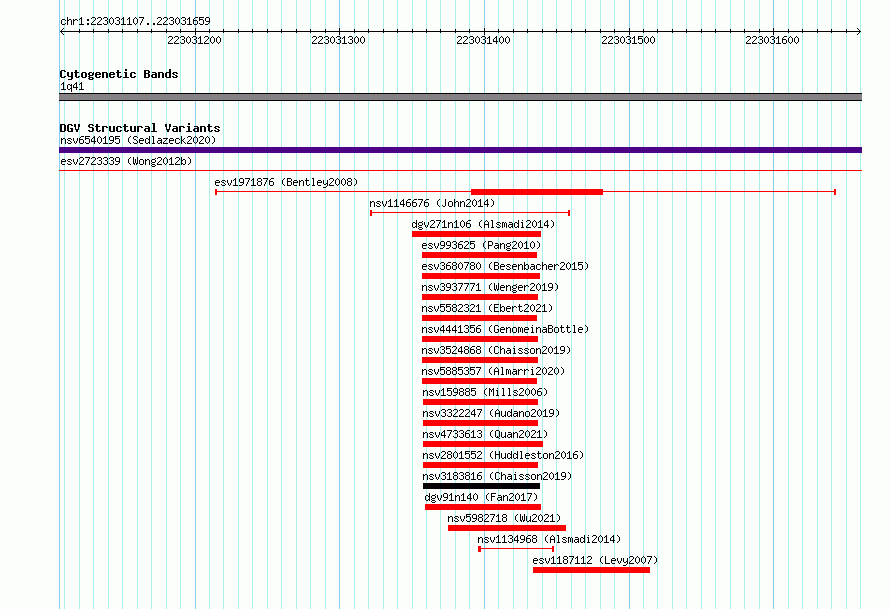The height and width of the screenshot is (609, 890).
Task: Open esv3680780 (Besenbacher2015) variant label
Action: pos(505,266)
